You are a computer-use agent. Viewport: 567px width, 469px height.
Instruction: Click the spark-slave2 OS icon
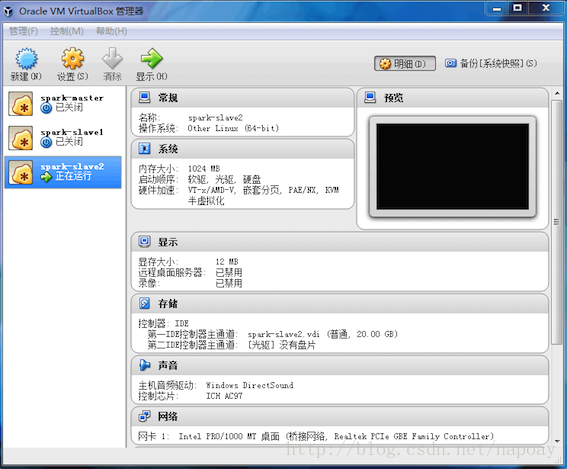[x=21, y=172]
